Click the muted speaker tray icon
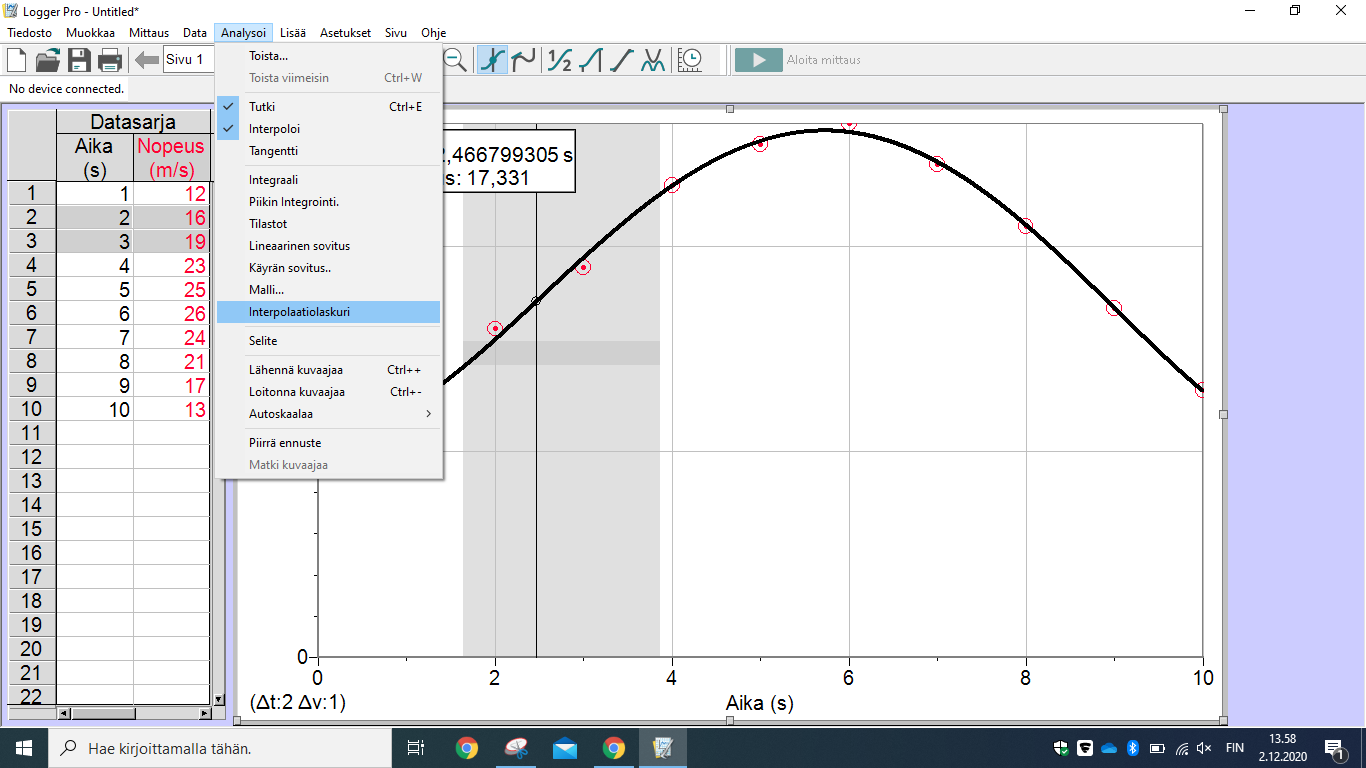 click(x=1204, y=747)
